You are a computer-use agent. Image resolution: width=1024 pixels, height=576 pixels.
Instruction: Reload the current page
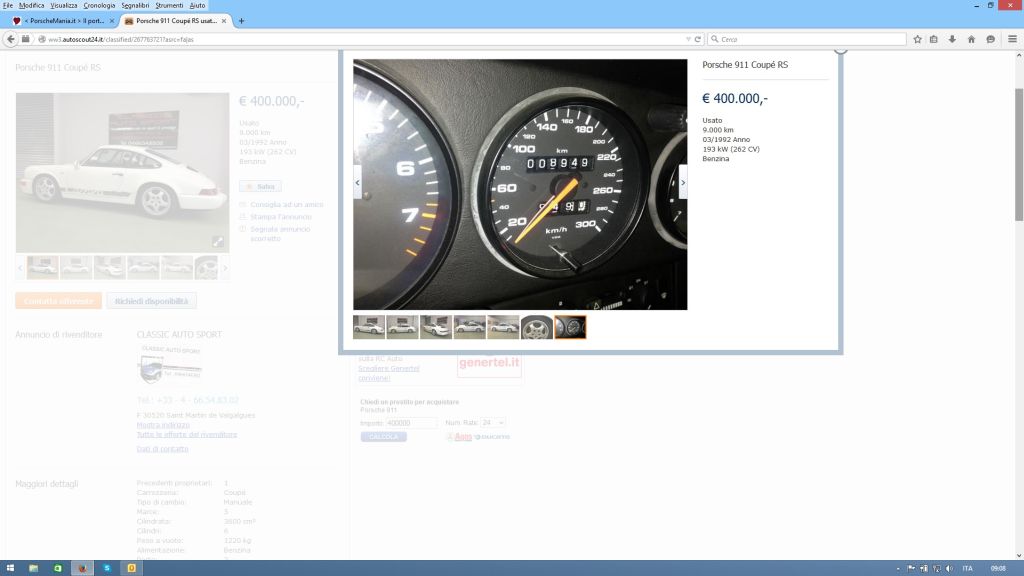[x=697, y=39]
